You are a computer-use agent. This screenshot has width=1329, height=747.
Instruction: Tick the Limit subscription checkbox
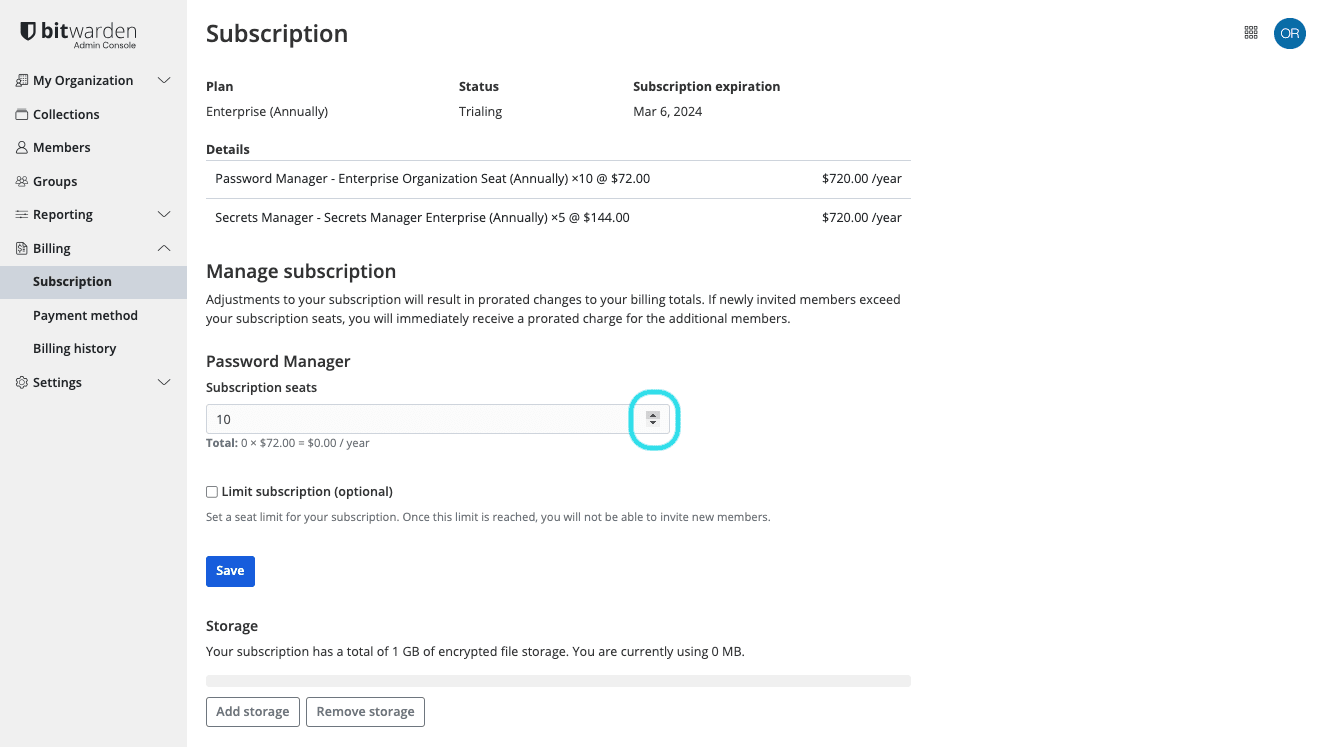click(x=212, y=492)
